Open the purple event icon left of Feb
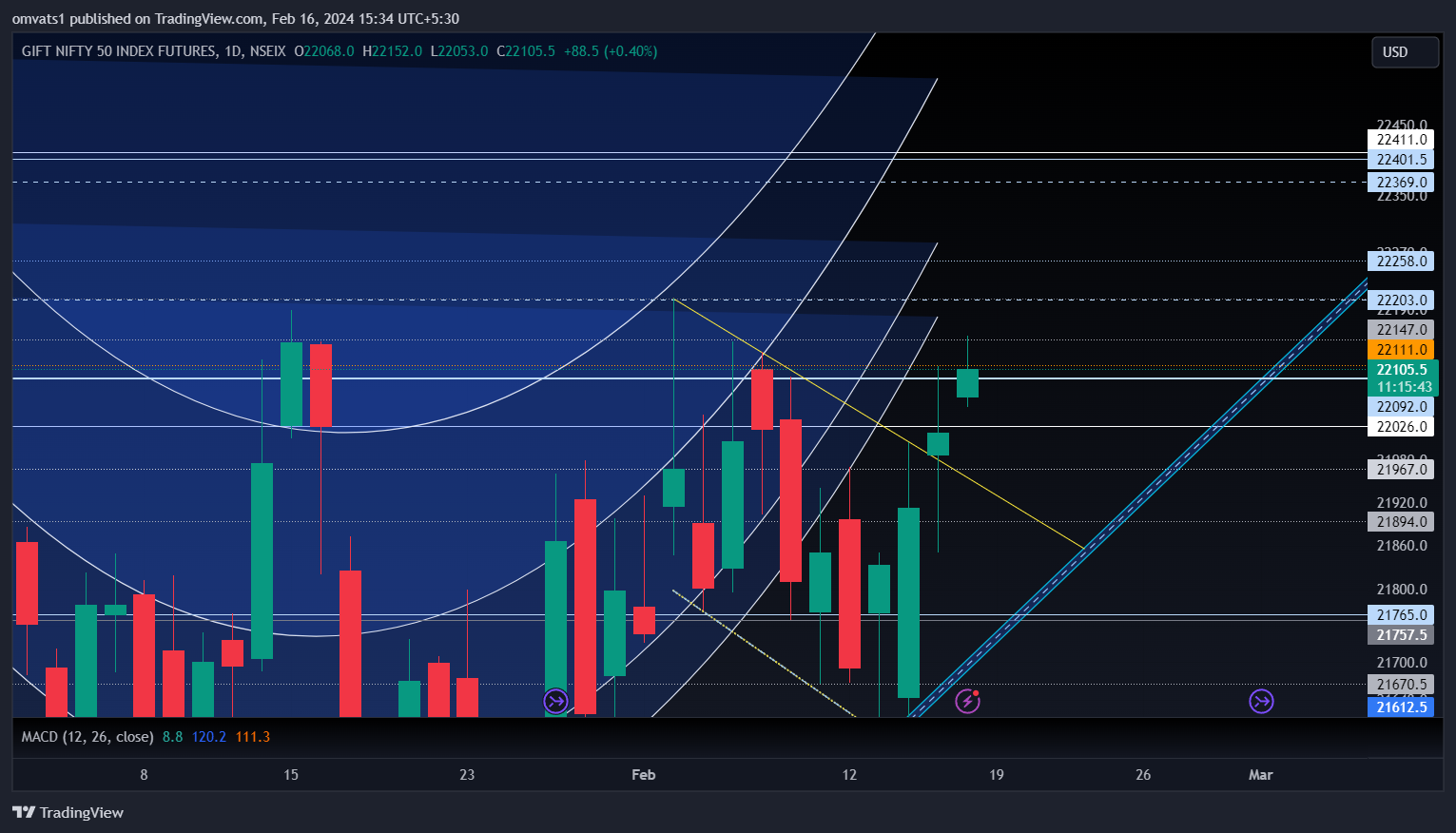 pos(555,702)
